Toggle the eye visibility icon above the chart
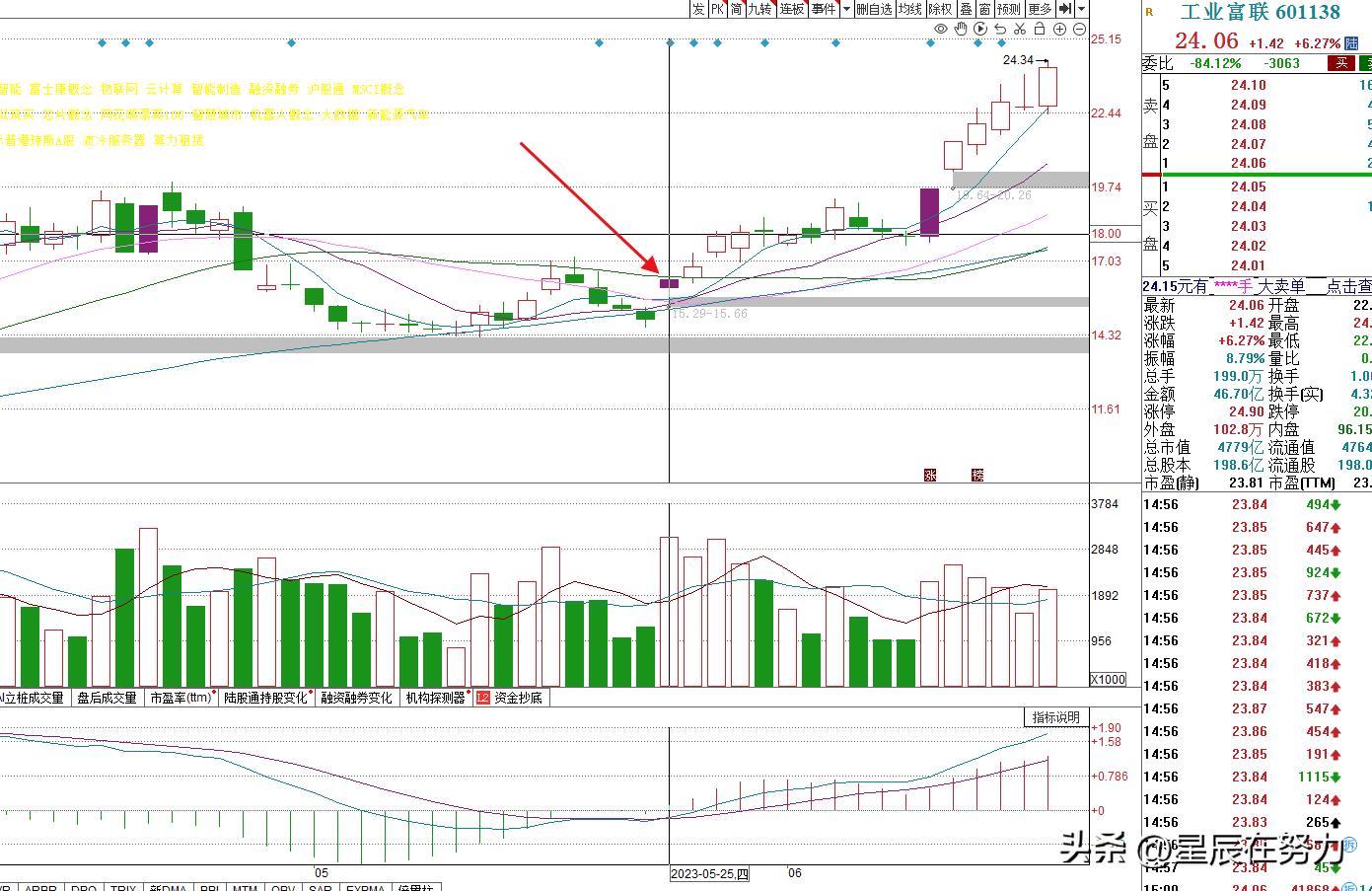Image resolution: width=1372 pixels, height=891 pixels. [941, 30]
